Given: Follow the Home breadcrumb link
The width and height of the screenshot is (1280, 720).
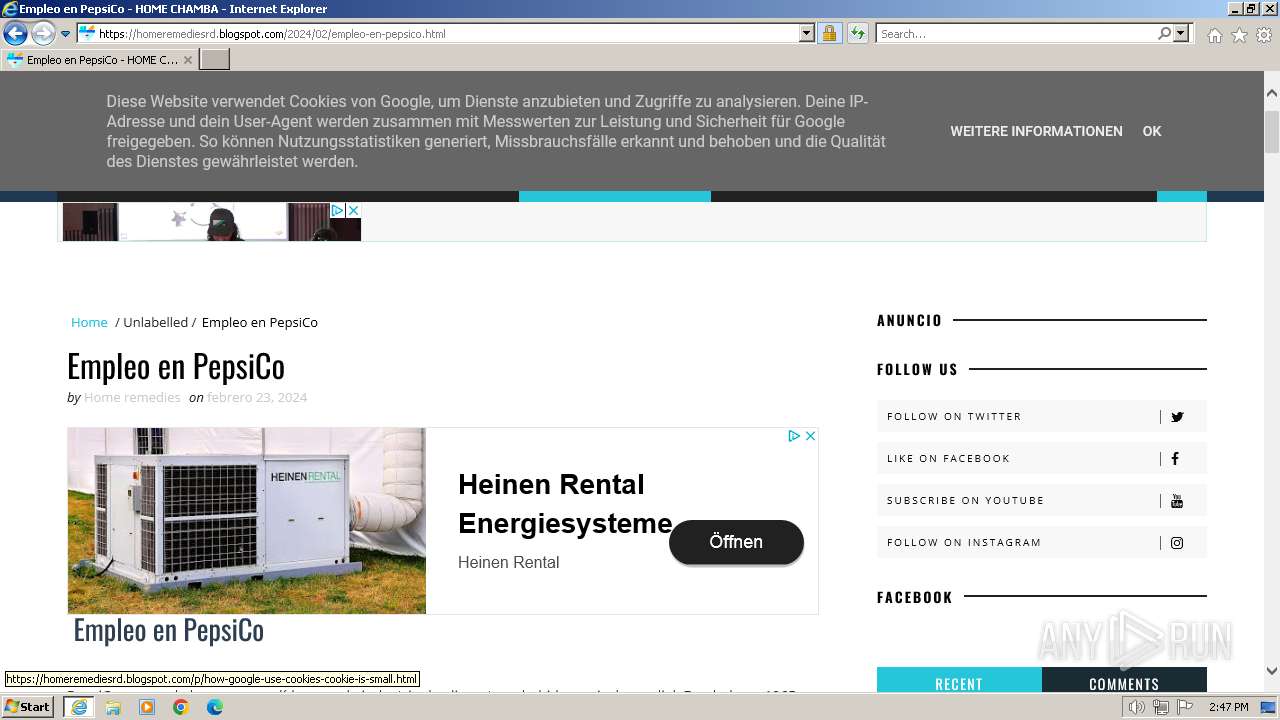Looking at the screenshot, I should tap(89, 322).
